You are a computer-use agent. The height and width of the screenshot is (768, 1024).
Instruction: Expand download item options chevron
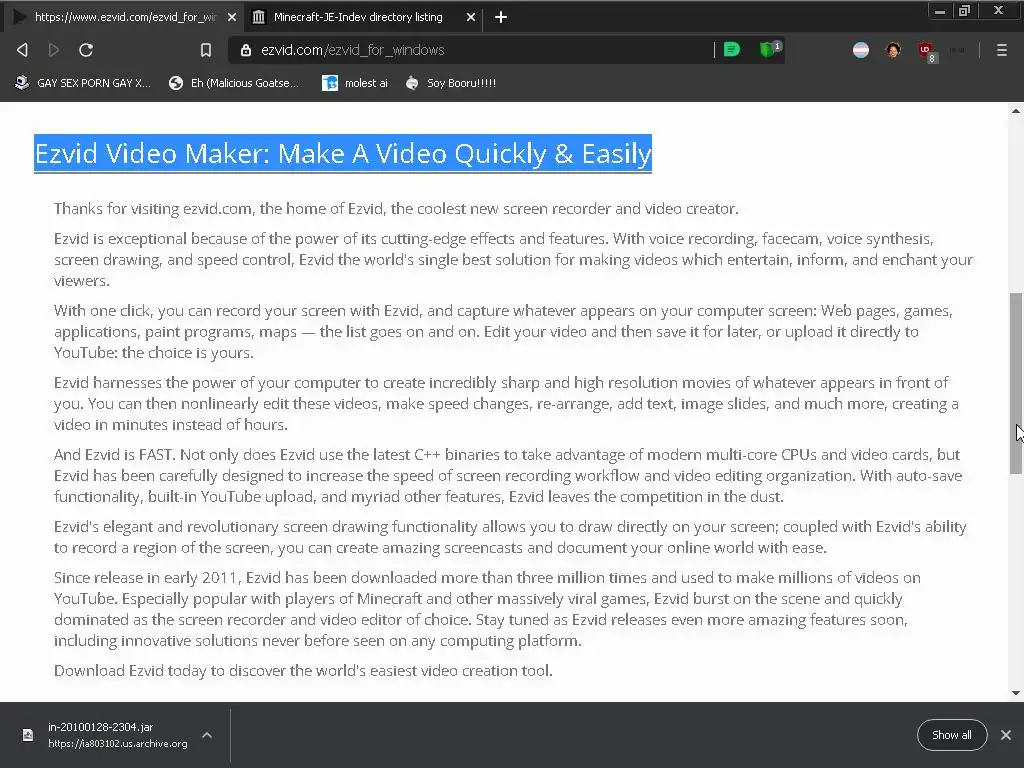pos(207,735)
